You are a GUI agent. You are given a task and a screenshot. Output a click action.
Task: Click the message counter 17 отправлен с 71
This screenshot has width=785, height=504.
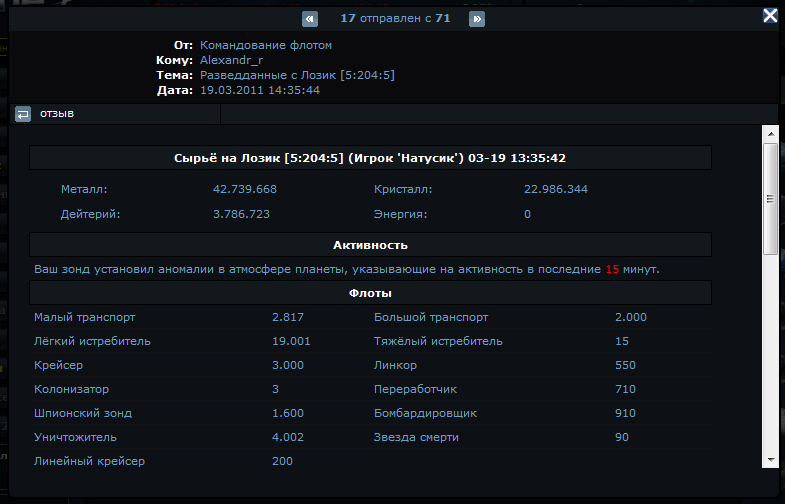396,19
